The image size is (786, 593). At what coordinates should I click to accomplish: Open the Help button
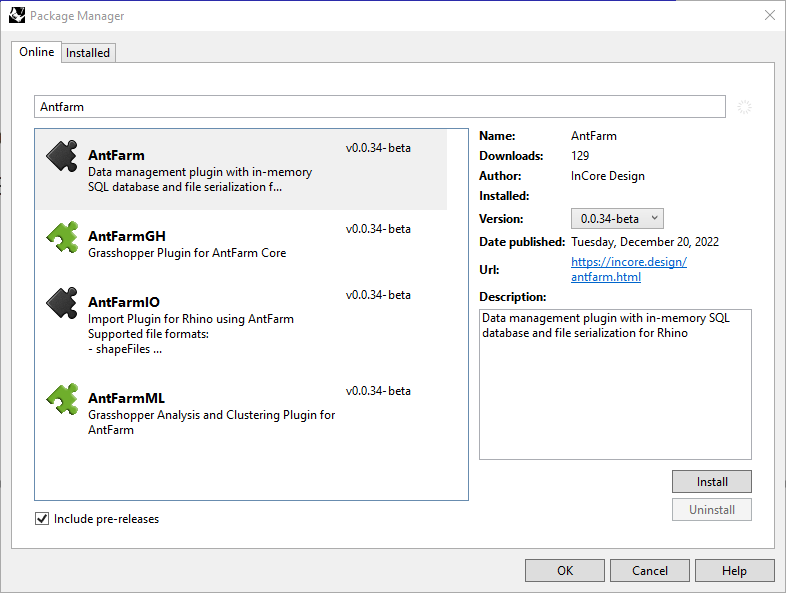734,570
